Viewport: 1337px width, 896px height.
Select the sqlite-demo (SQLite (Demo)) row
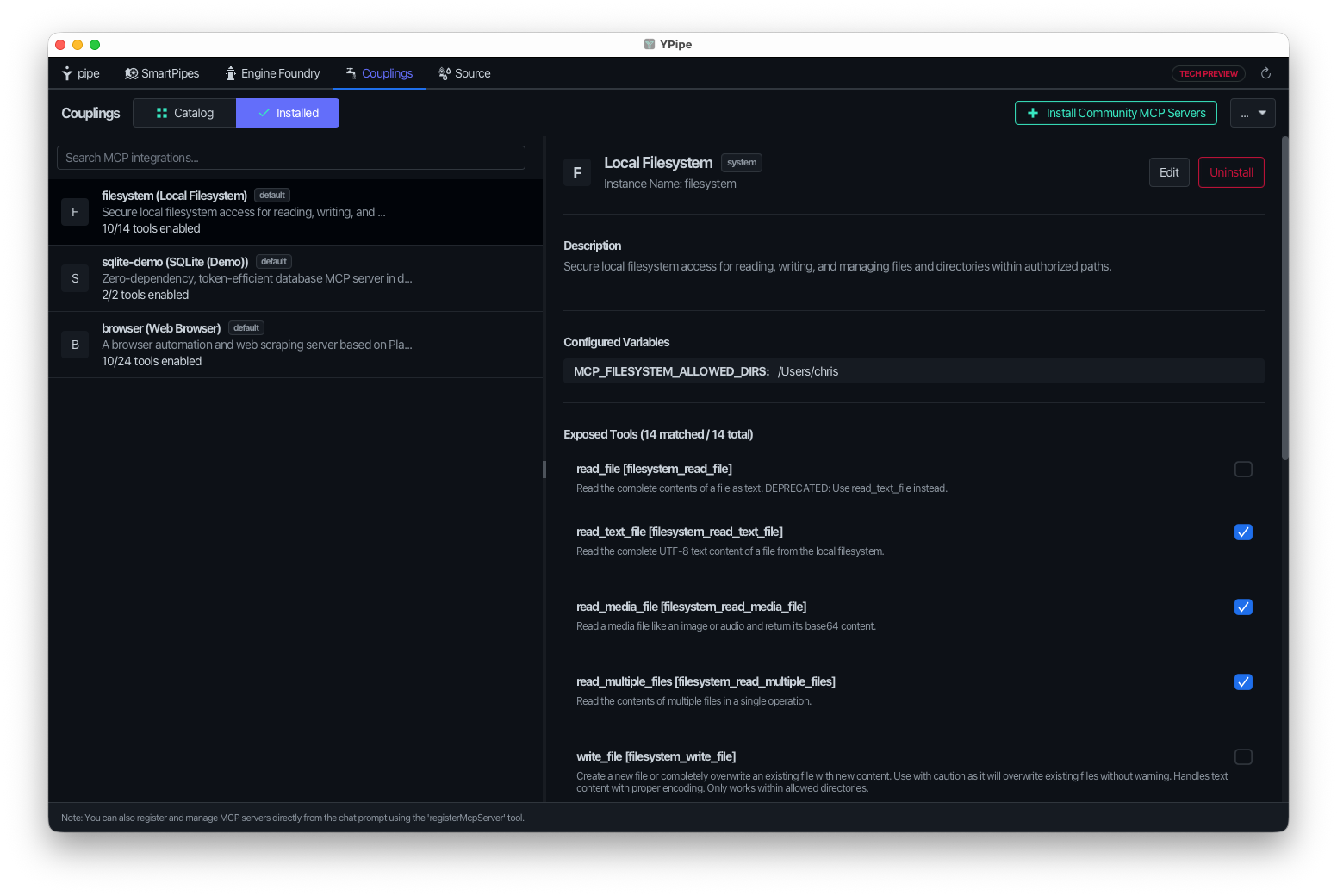295,278
